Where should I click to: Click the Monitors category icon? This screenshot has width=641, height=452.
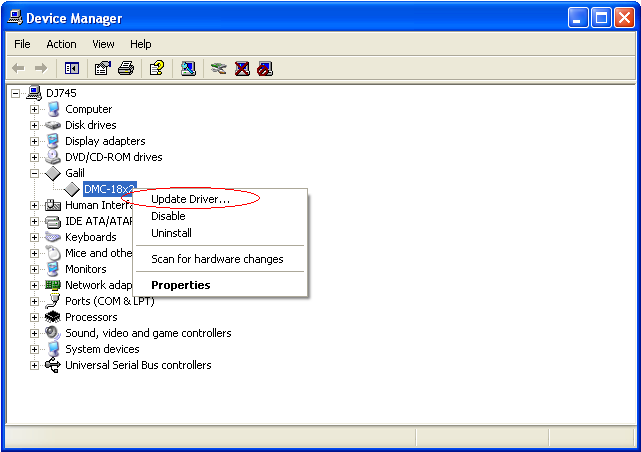pos(53,269)
